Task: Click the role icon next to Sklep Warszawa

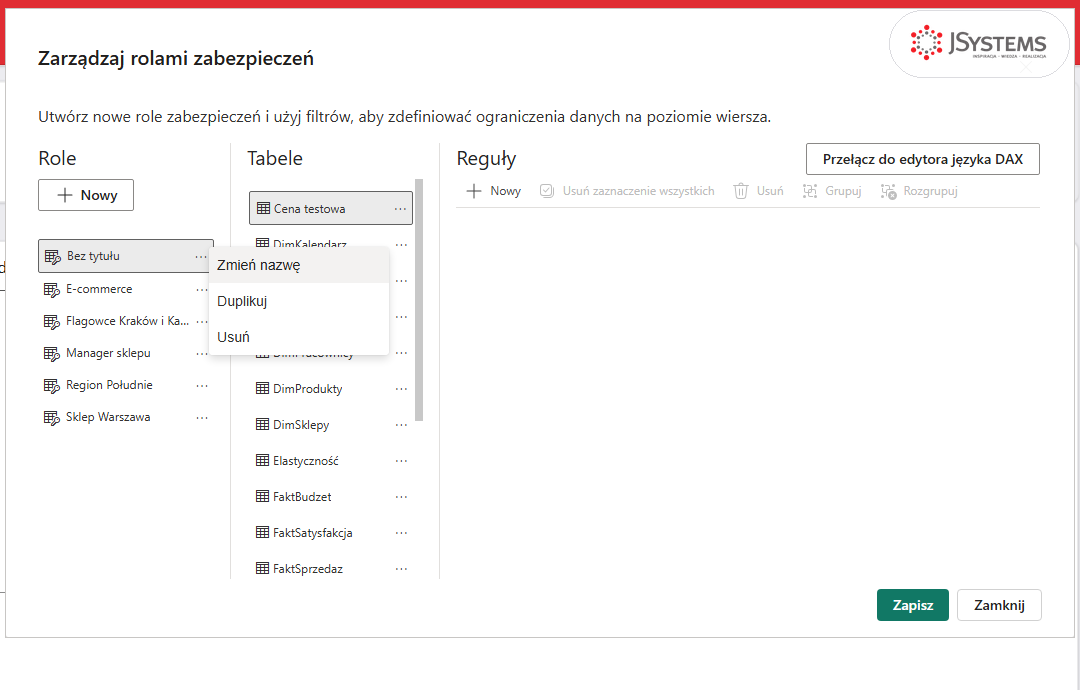Action: tap(52, 418)
